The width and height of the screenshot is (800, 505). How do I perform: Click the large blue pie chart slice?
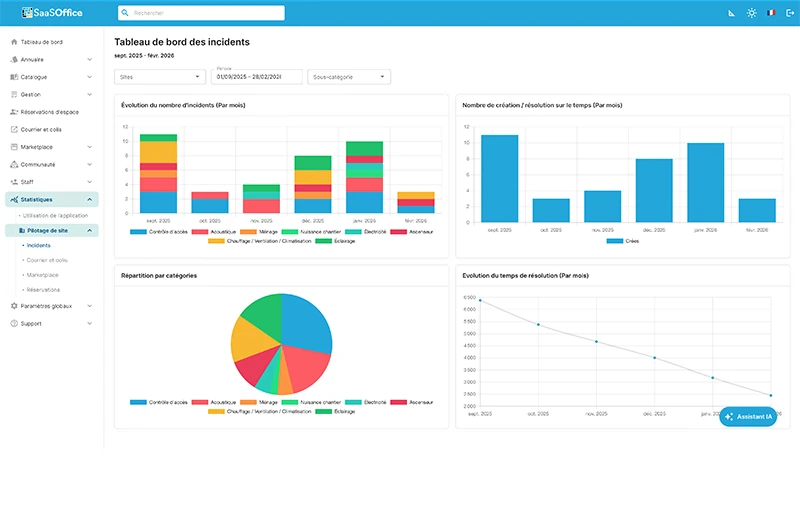305,323
